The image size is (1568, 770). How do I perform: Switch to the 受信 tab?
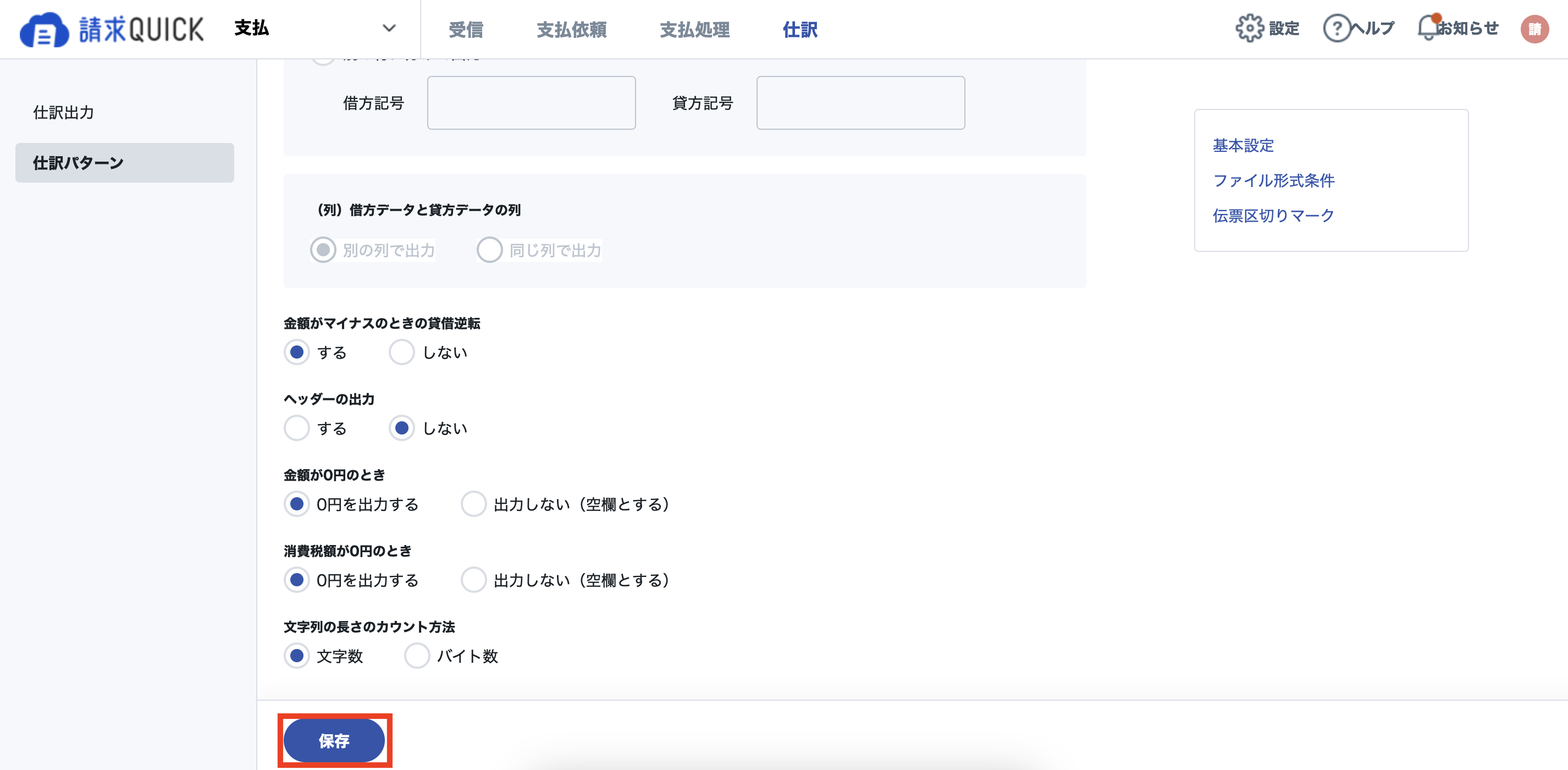[466, 29]
